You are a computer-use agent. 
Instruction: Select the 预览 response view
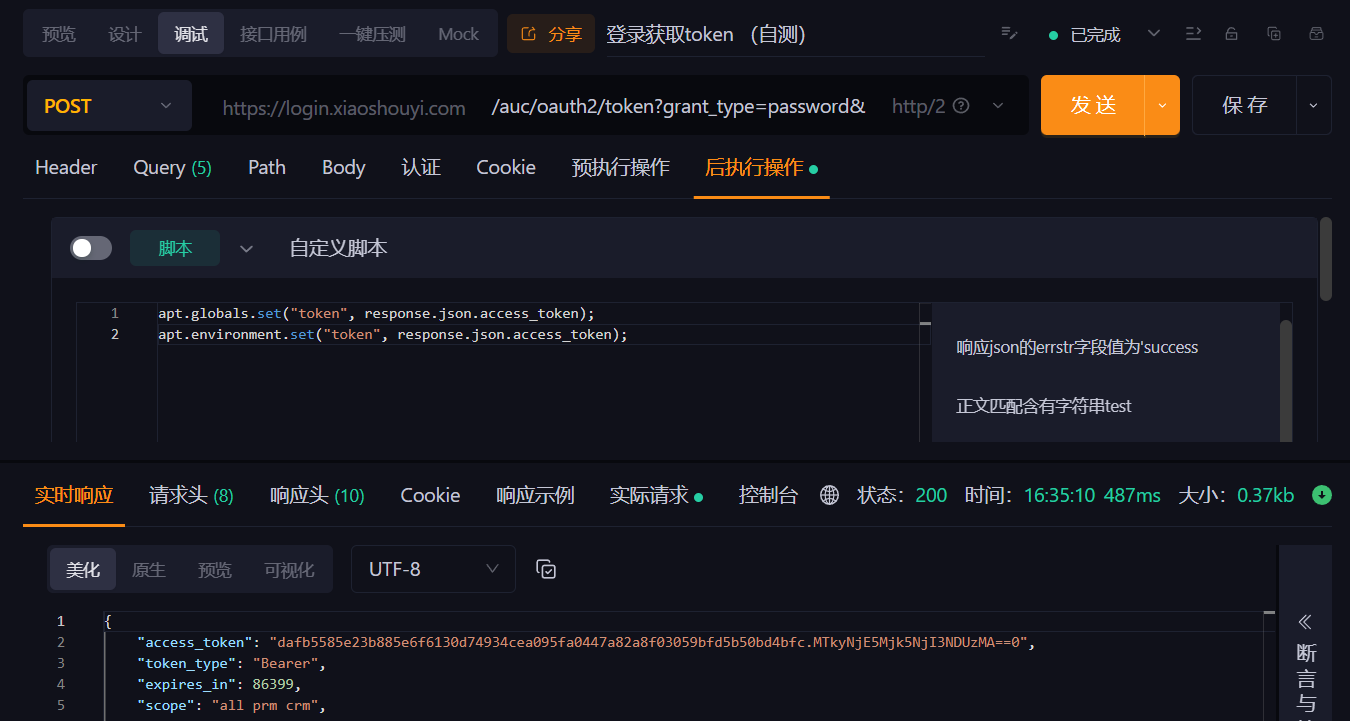[x=215, y=569]
